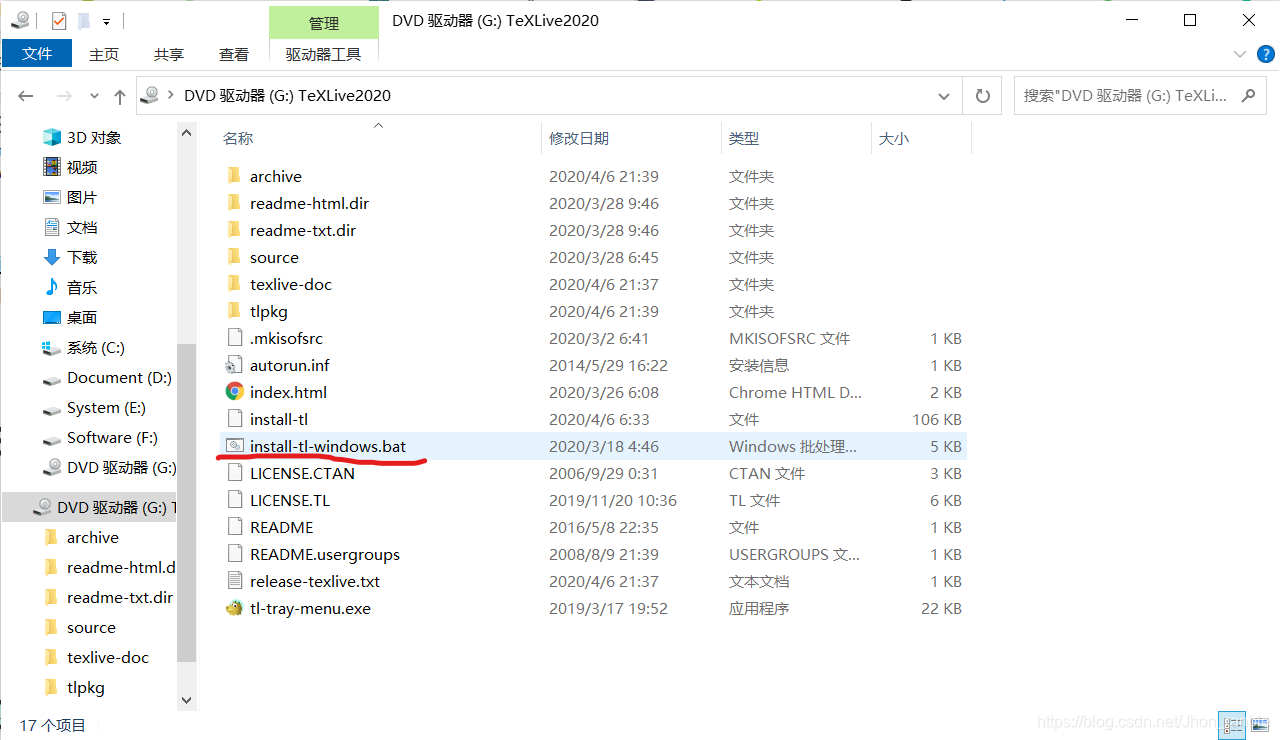Expand the address bar history dropdown
Viewport: 1280px width, 740px height.
click(x=943, y=96)
